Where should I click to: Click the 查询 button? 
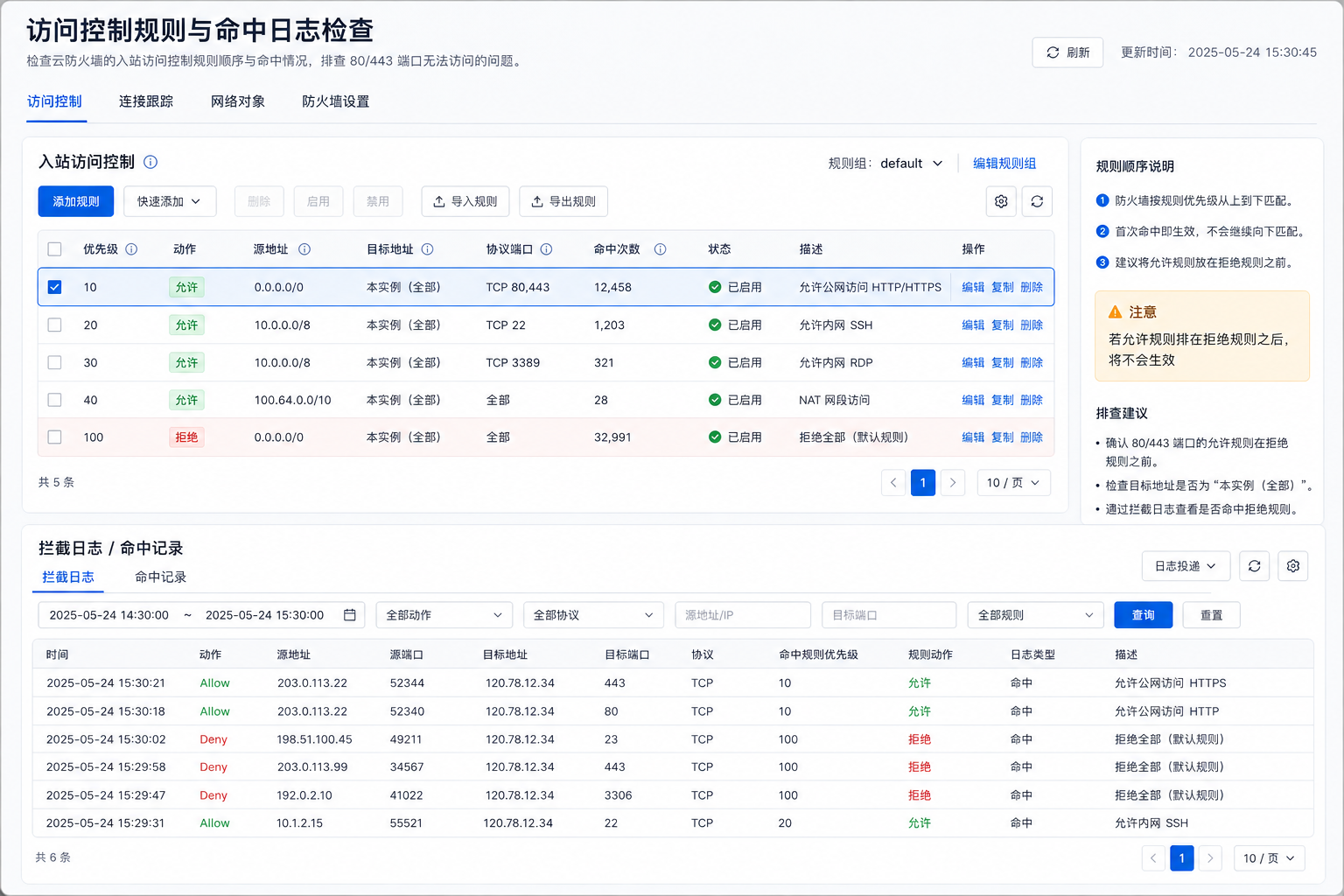coord(1143,615)
